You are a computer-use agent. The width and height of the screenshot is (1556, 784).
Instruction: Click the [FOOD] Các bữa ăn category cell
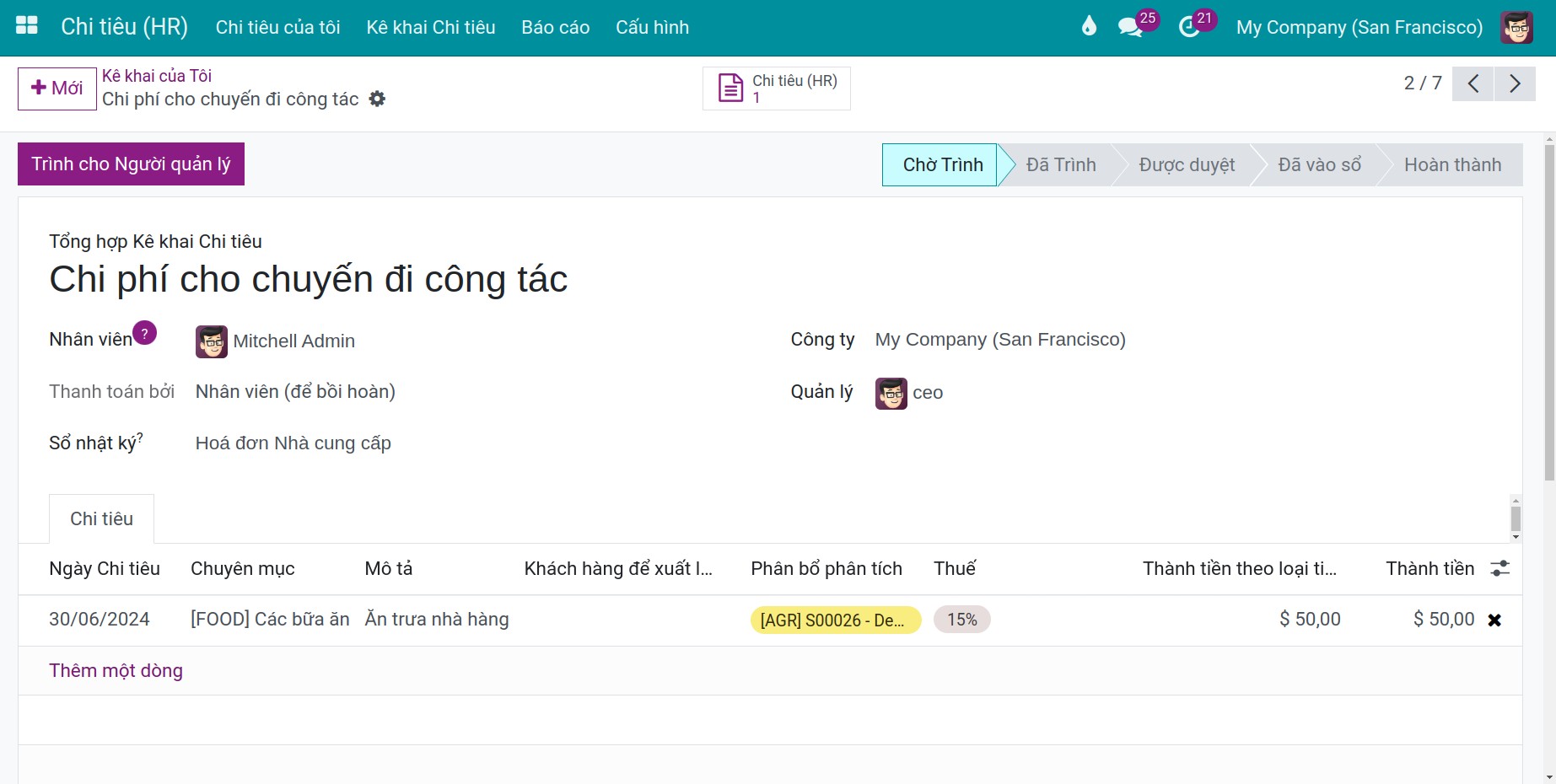pos(270,620)
